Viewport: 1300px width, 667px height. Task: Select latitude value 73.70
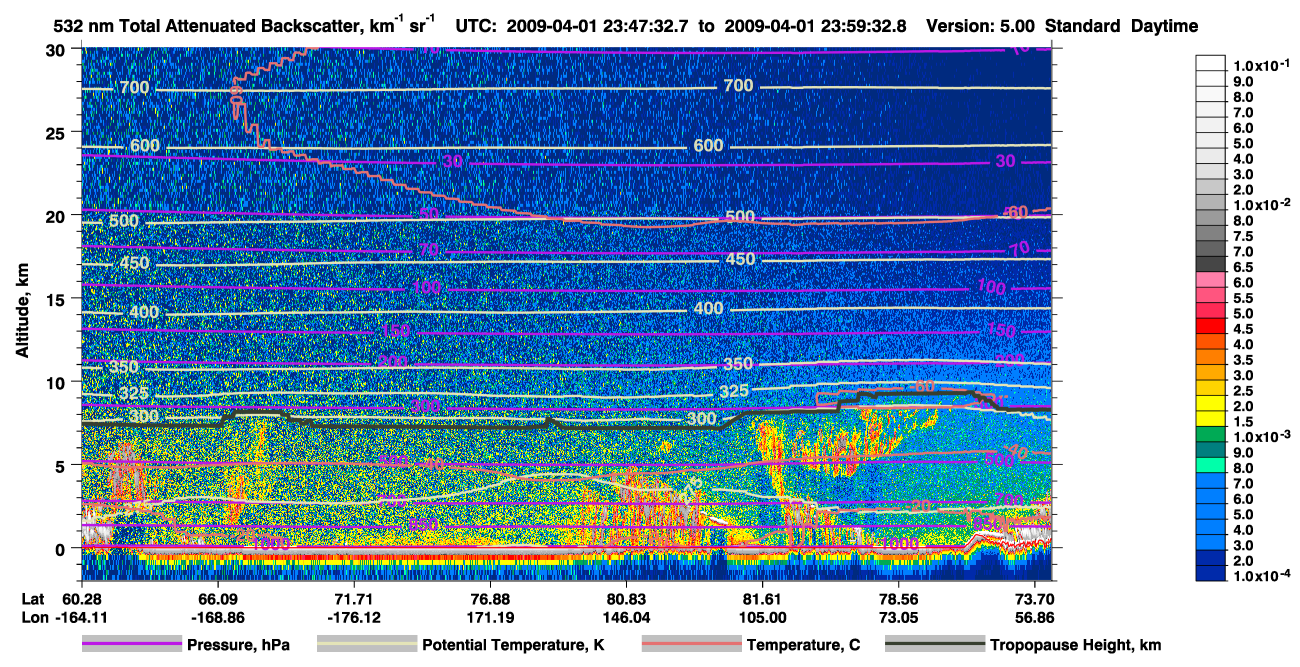pyautogui.click(x=1036, y=598)
